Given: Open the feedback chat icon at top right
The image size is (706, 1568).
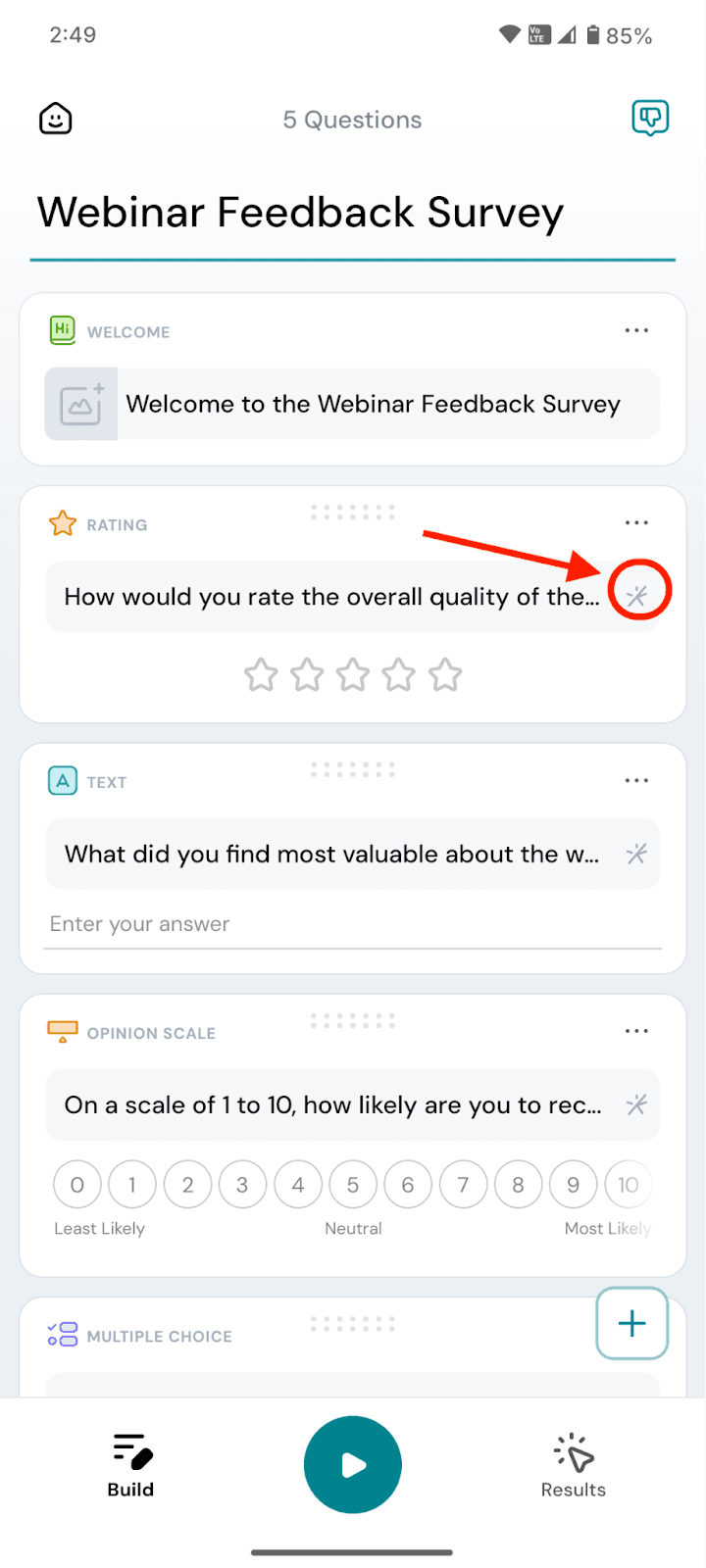Looking at the screenshot, I should click(x=649, y=119).
